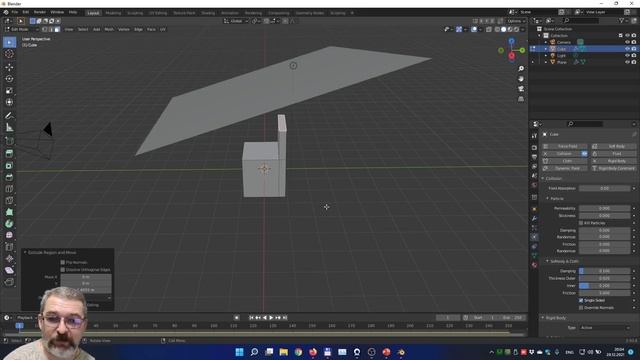Viewport: 640px width, 360px height.
Task: Collapse the Rigid Body panel
Action: tap(543, 318)
